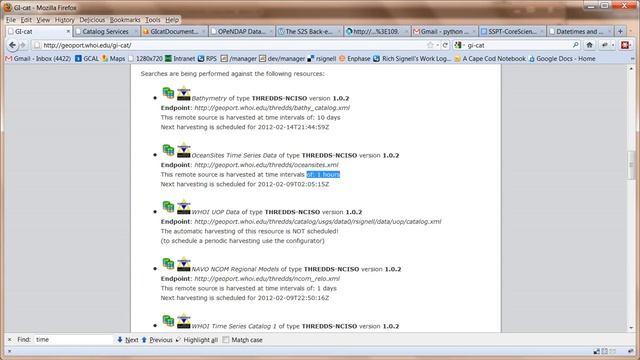The image size is (640, 360).
Task: Go forward with the forward arrow
Action: (23, 45)
